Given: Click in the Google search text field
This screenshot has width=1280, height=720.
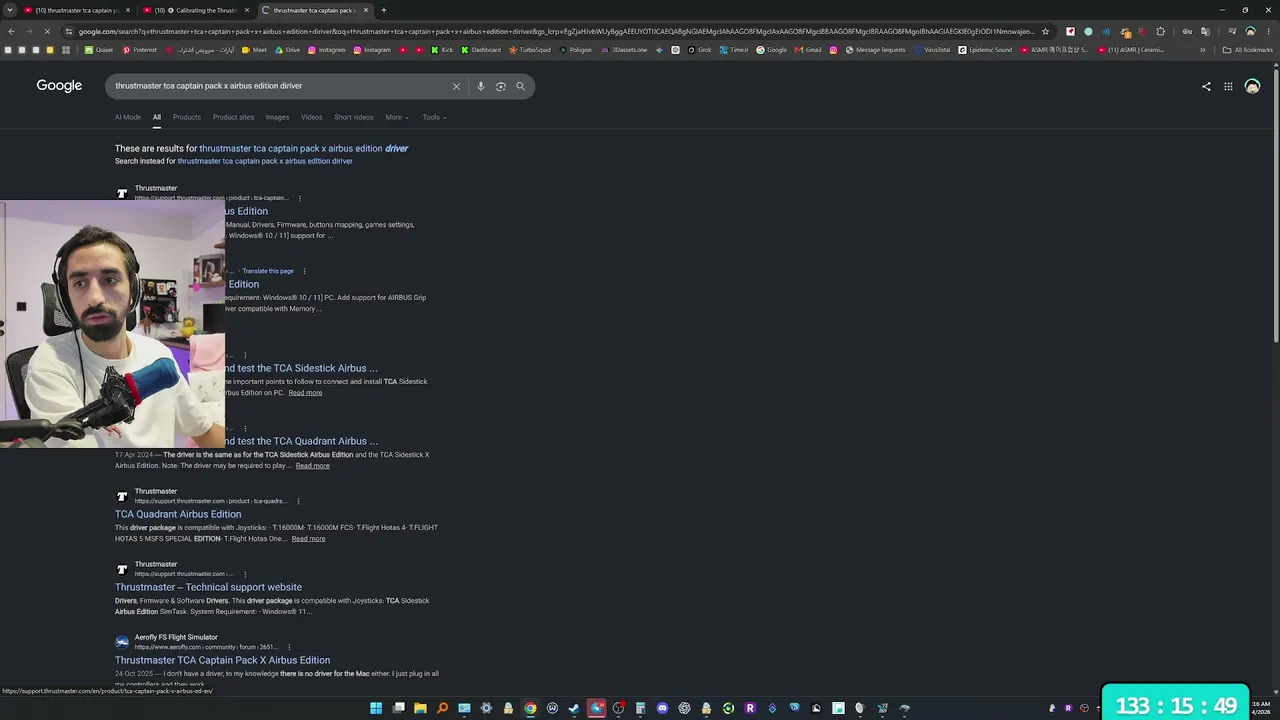Looking at the screenshot, I should click(280, 86).
